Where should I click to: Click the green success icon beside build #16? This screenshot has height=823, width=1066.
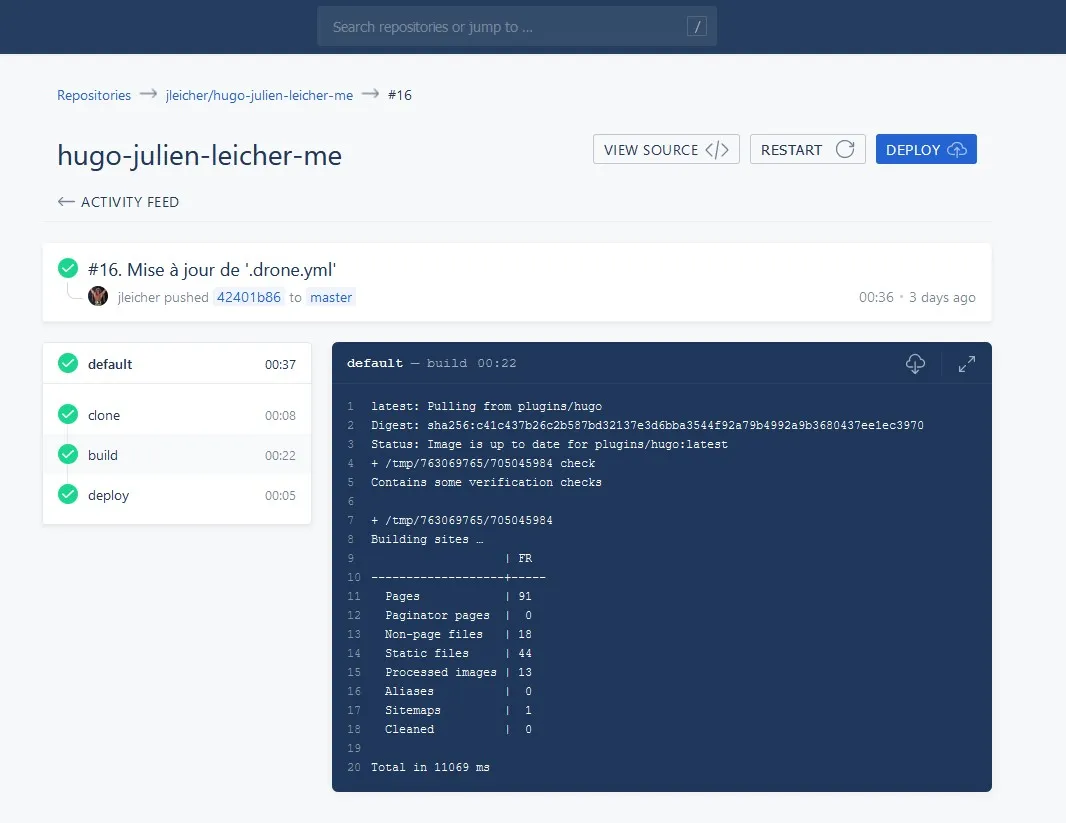tap(68, 268)
